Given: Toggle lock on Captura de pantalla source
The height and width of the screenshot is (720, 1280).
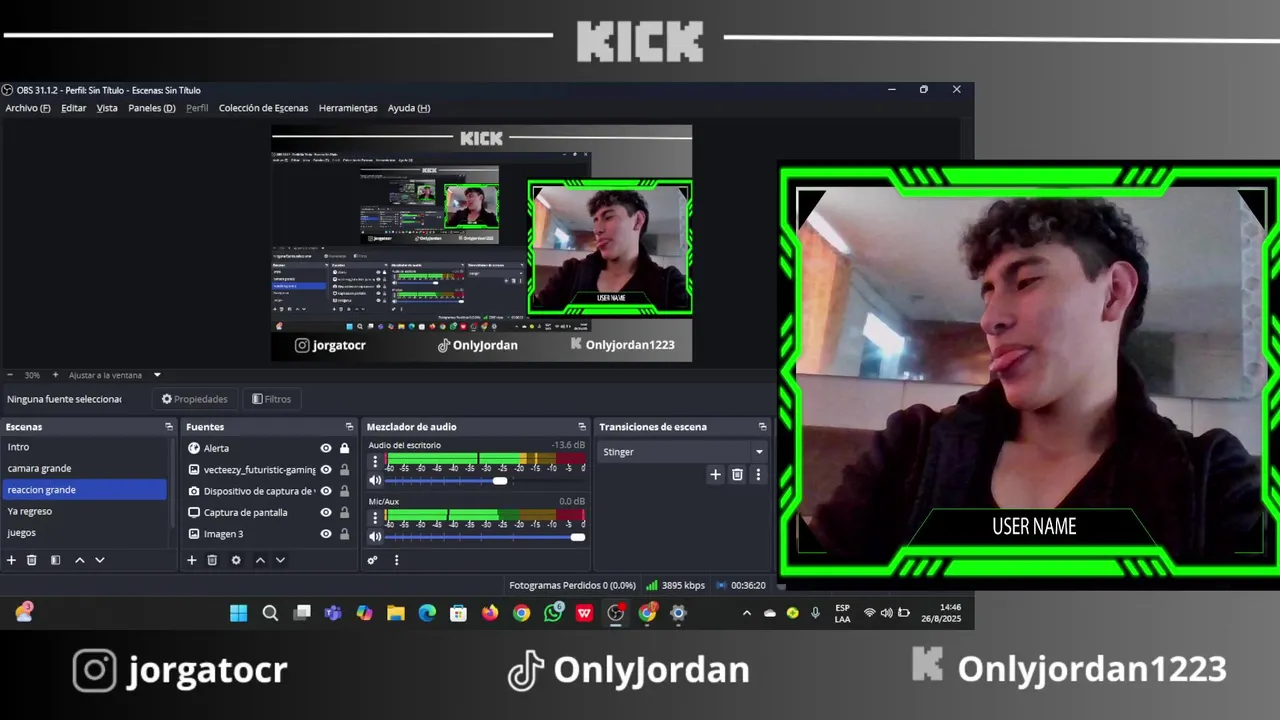Looking at the screenshot, I should 345,512.
